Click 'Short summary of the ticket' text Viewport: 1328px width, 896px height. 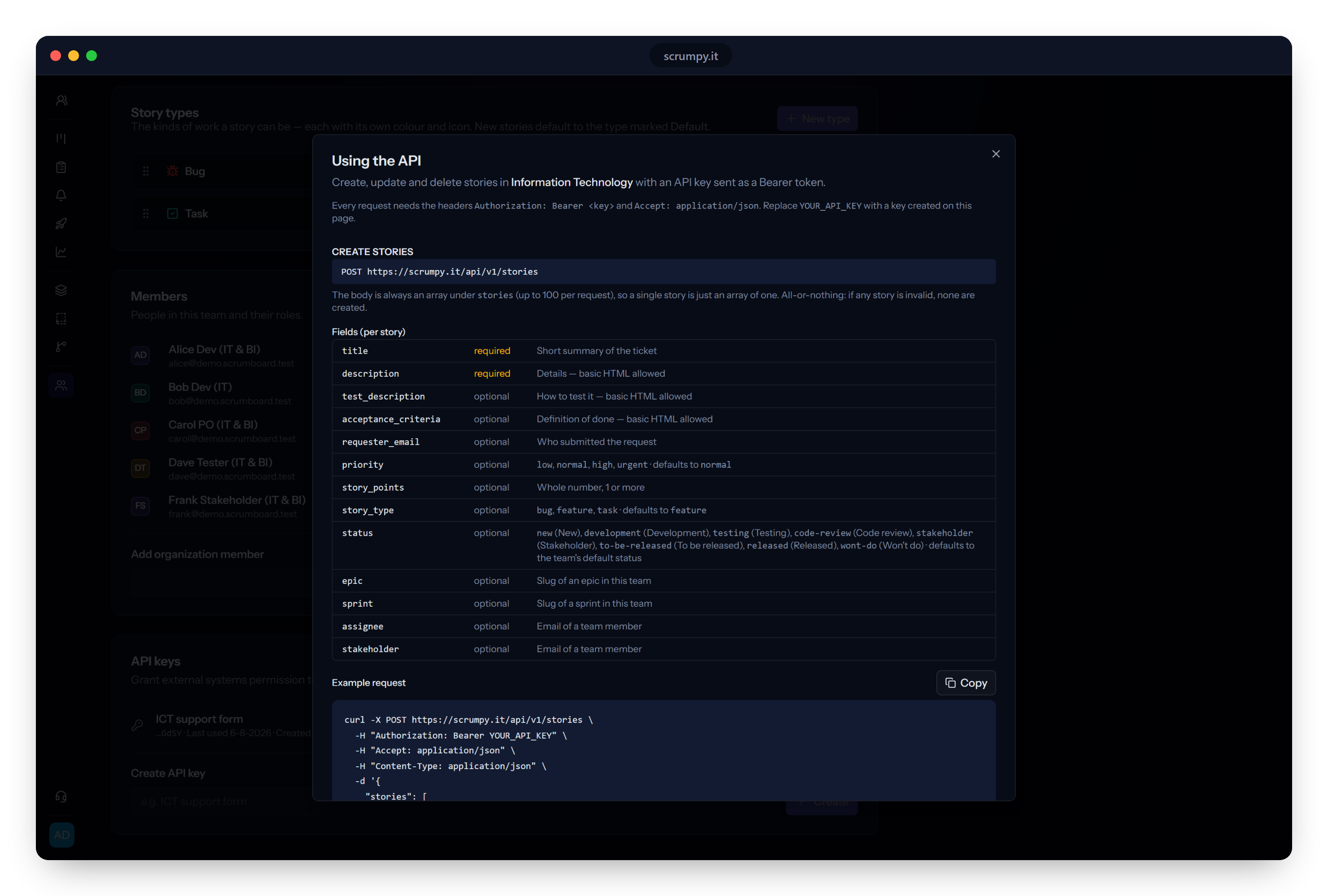596,351
